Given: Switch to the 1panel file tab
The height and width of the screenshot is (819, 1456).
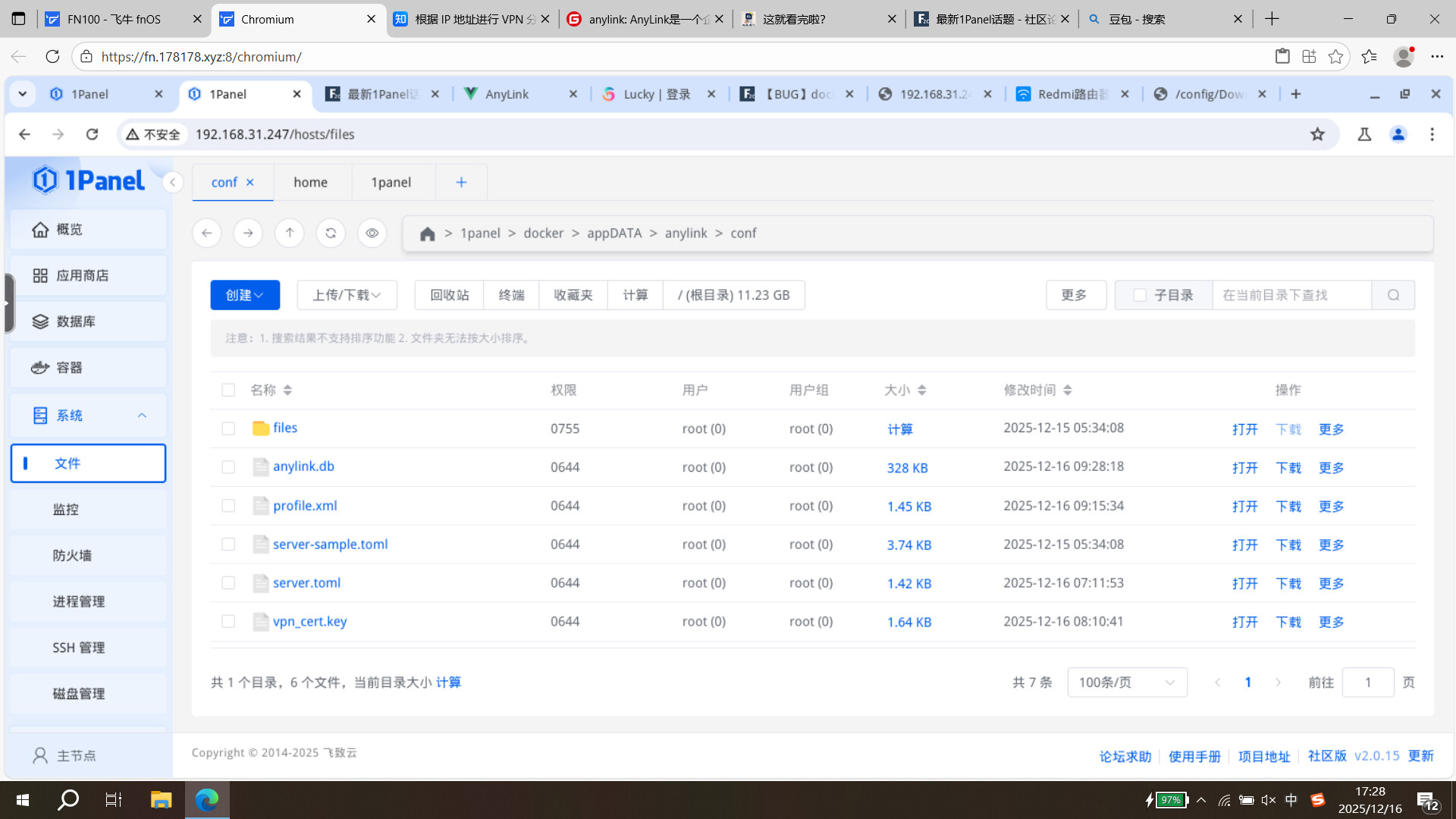Looking at the screenshot, I should 391,182.
